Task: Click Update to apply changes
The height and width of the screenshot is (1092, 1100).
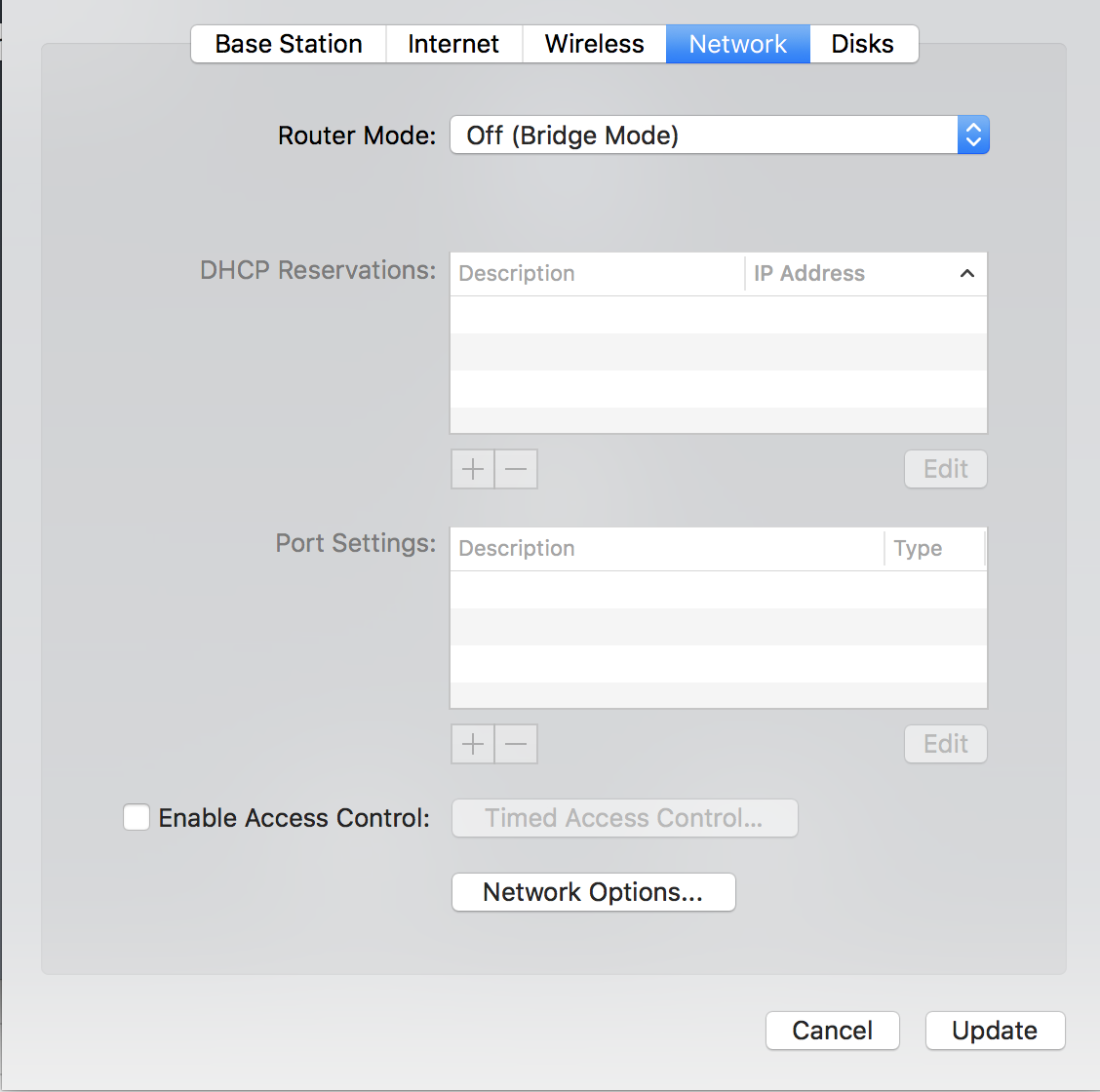Action: 994,1031
